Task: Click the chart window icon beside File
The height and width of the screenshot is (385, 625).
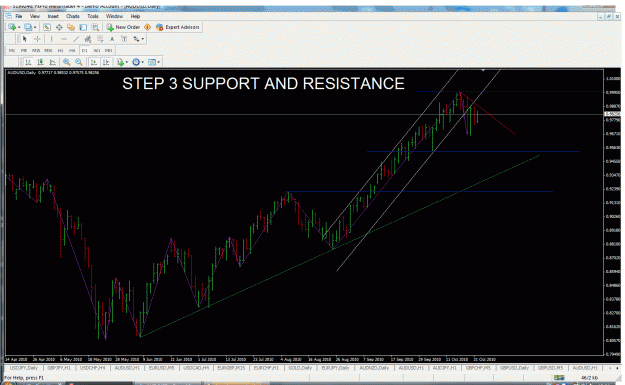Action: tap(9, 16)
